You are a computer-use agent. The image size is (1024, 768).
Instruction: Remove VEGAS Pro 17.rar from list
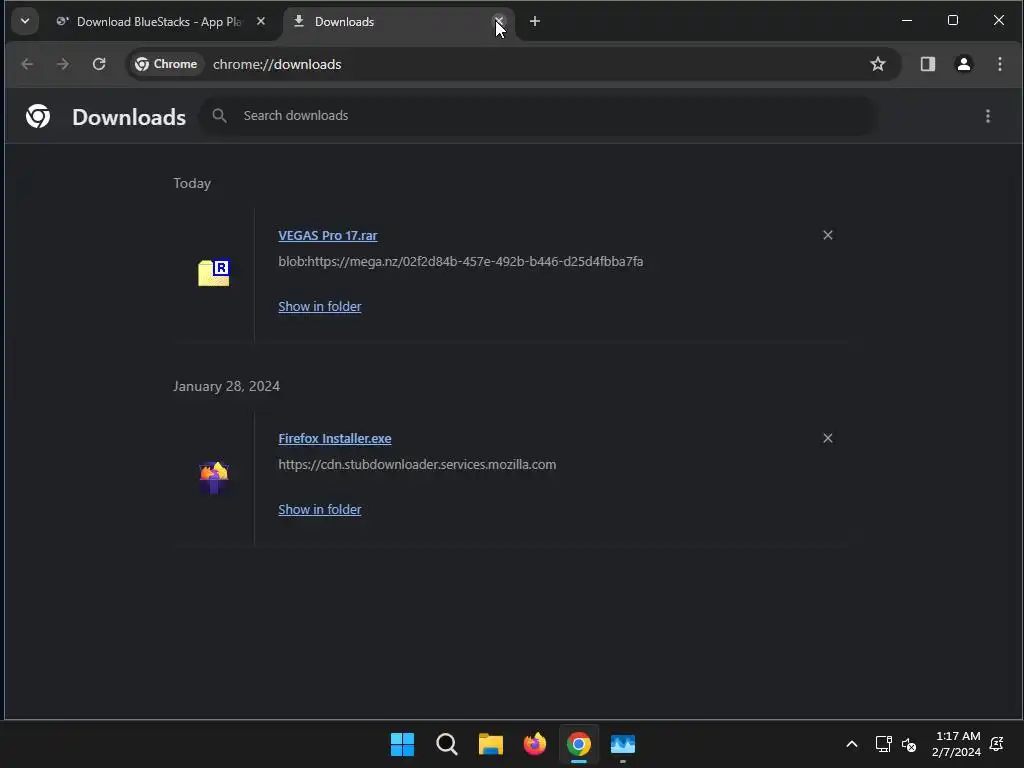[827, 235]
